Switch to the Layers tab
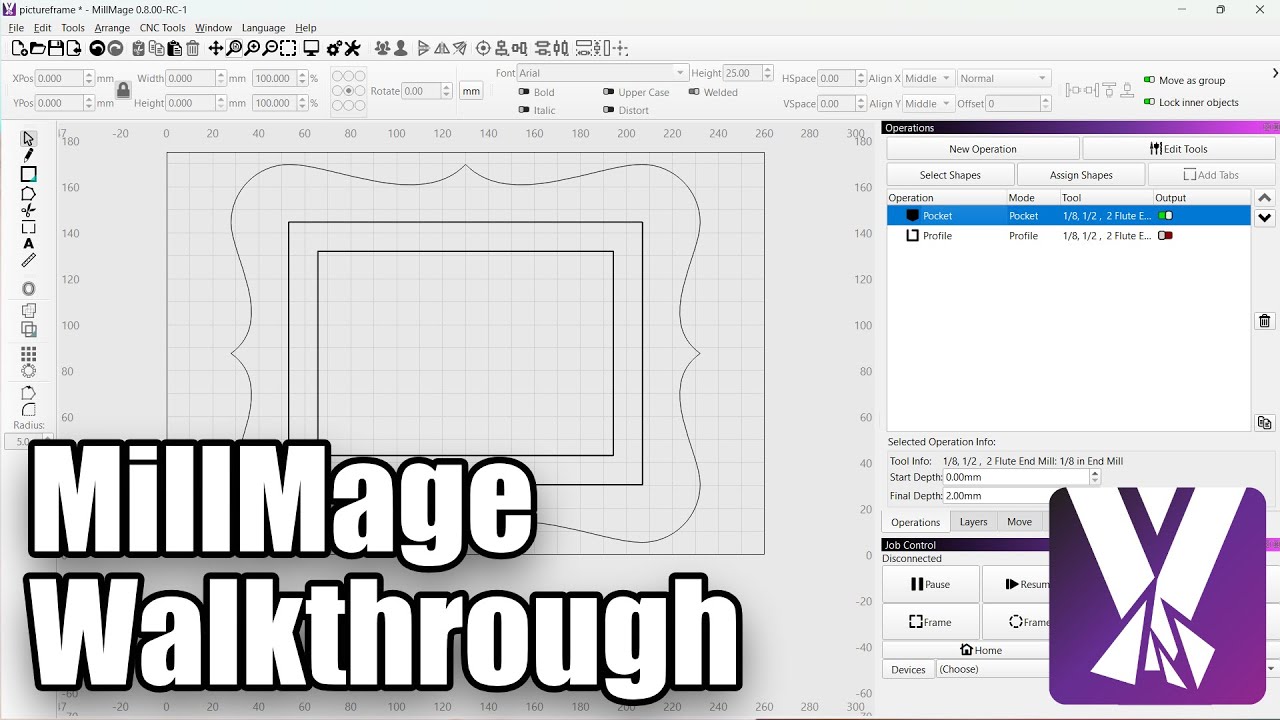 click(x=973, y=522)
